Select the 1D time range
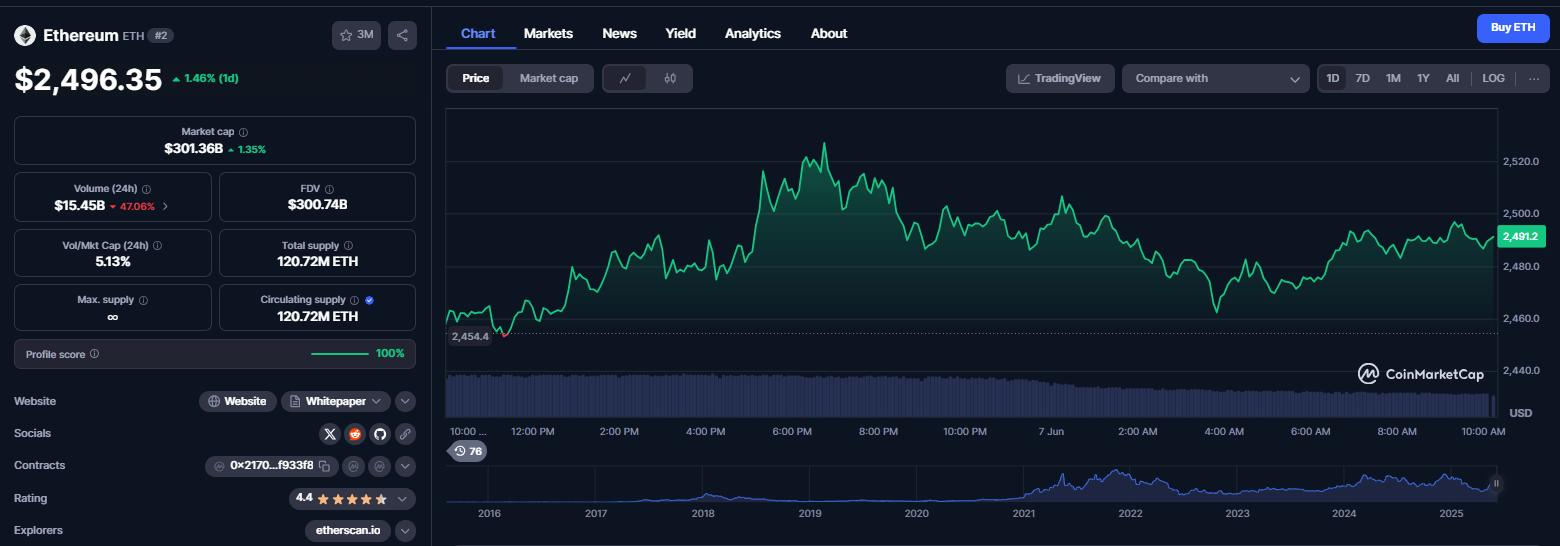This screenshot has width=1560, height=546. click(x=1333, y=78)
